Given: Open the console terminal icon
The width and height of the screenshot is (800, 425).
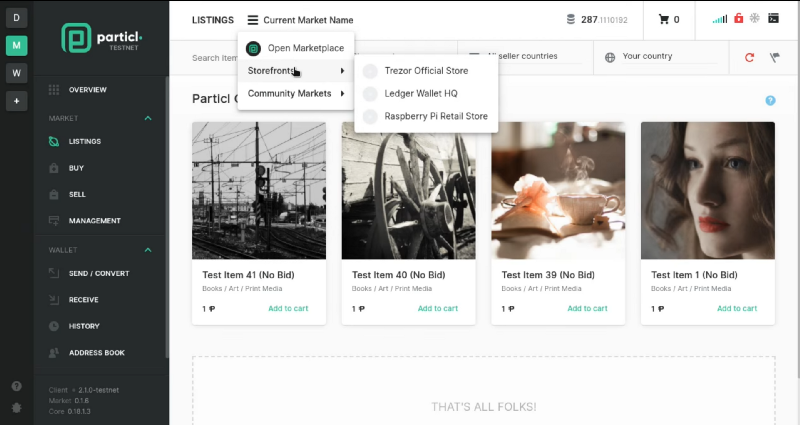Looking at the screenshot, I should 773,18.
